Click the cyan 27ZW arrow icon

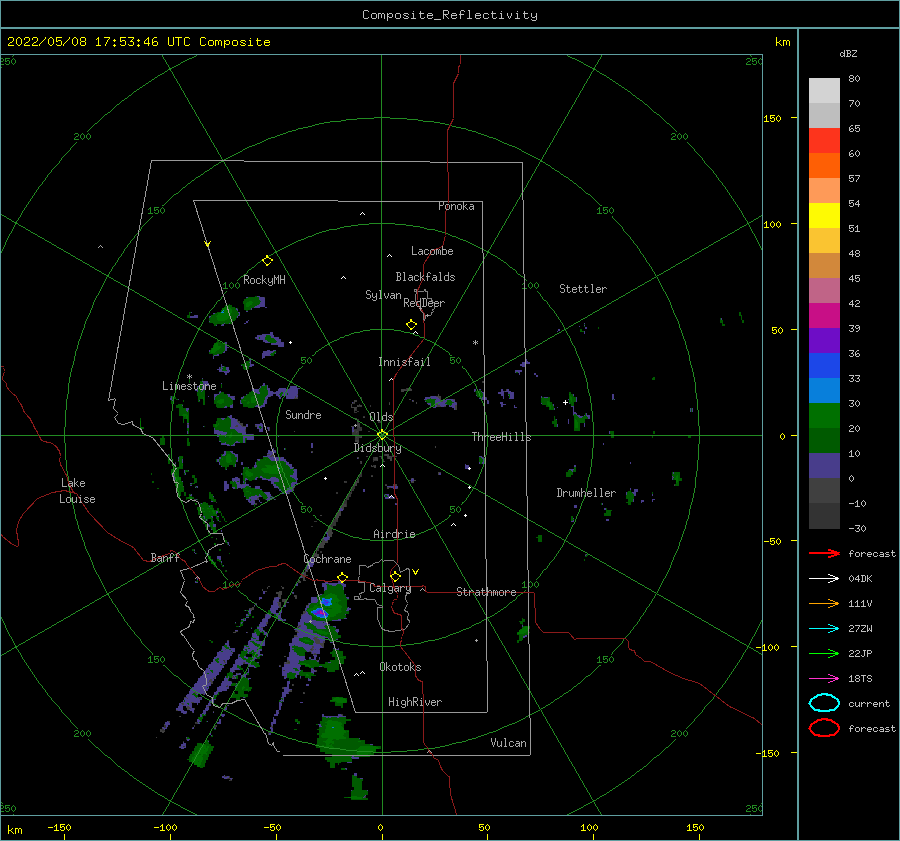pyautogui.click(x=824, y=629)
